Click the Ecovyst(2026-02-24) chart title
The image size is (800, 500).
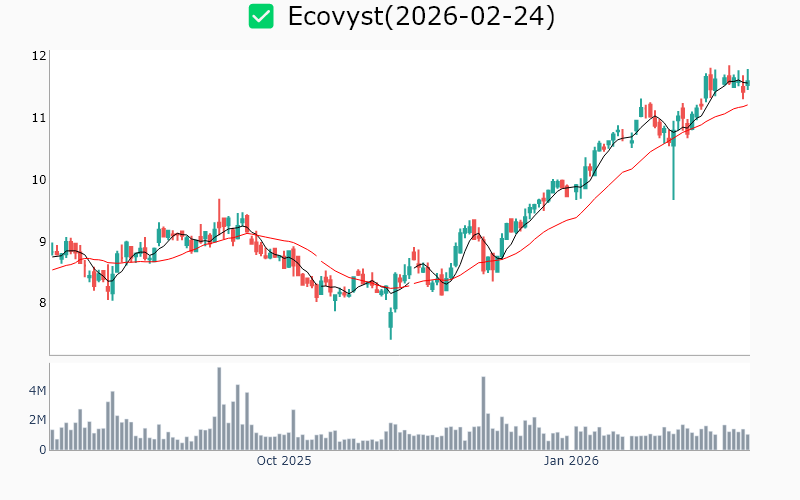420,16
